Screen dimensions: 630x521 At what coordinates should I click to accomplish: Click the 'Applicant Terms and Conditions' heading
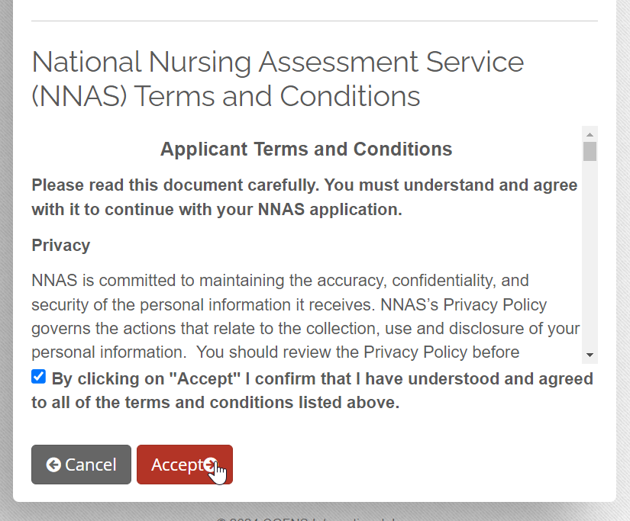307,149
